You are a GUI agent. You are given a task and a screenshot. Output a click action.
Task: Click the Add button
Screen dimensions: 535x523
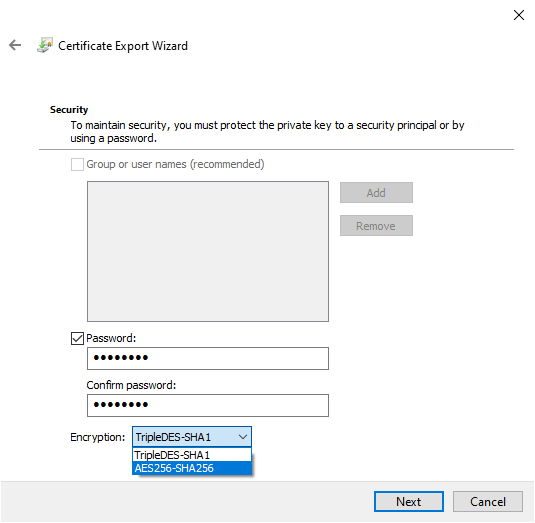point(376,193)
